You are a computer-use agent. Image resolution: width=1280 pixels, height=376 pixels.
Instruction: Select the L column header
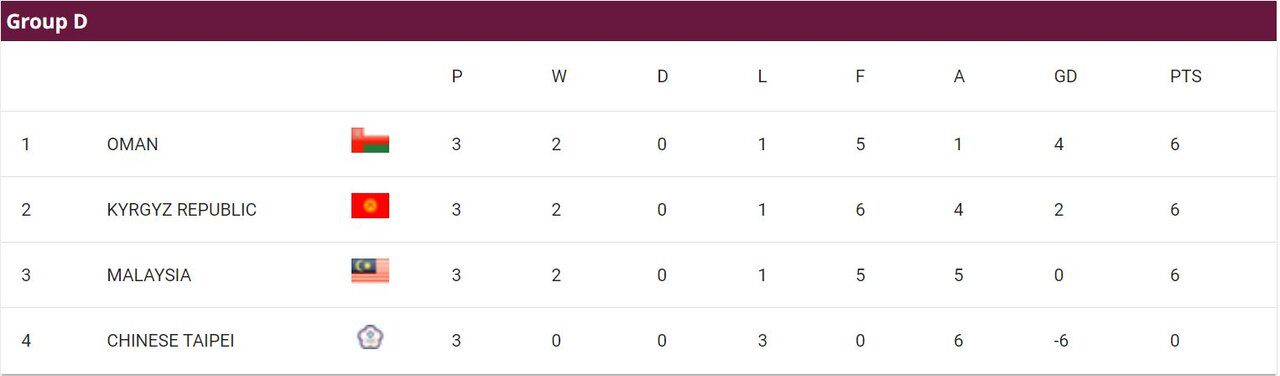click(762, 76)
